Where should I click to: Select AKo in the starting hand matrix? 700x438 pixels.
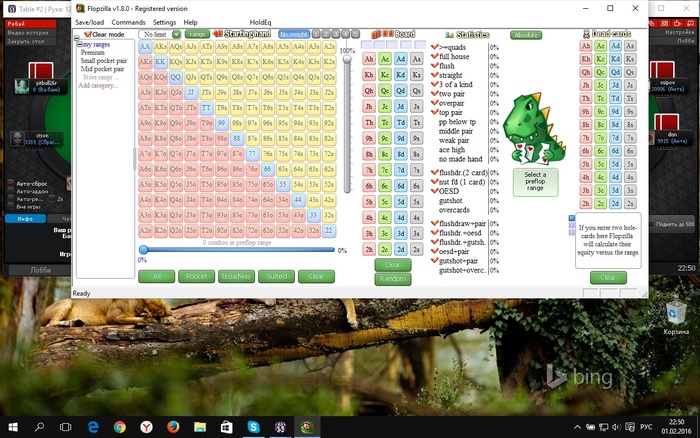(x=145, y=62)
